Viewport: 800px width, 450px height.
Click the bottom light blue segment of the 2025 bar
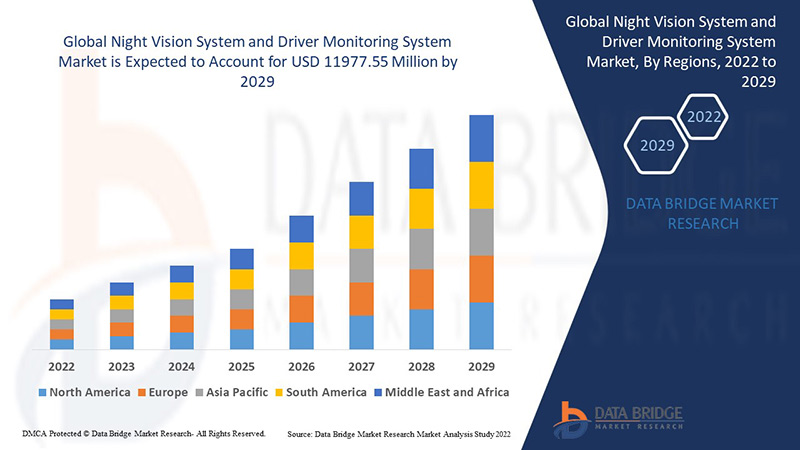click(x=241, y=339)
